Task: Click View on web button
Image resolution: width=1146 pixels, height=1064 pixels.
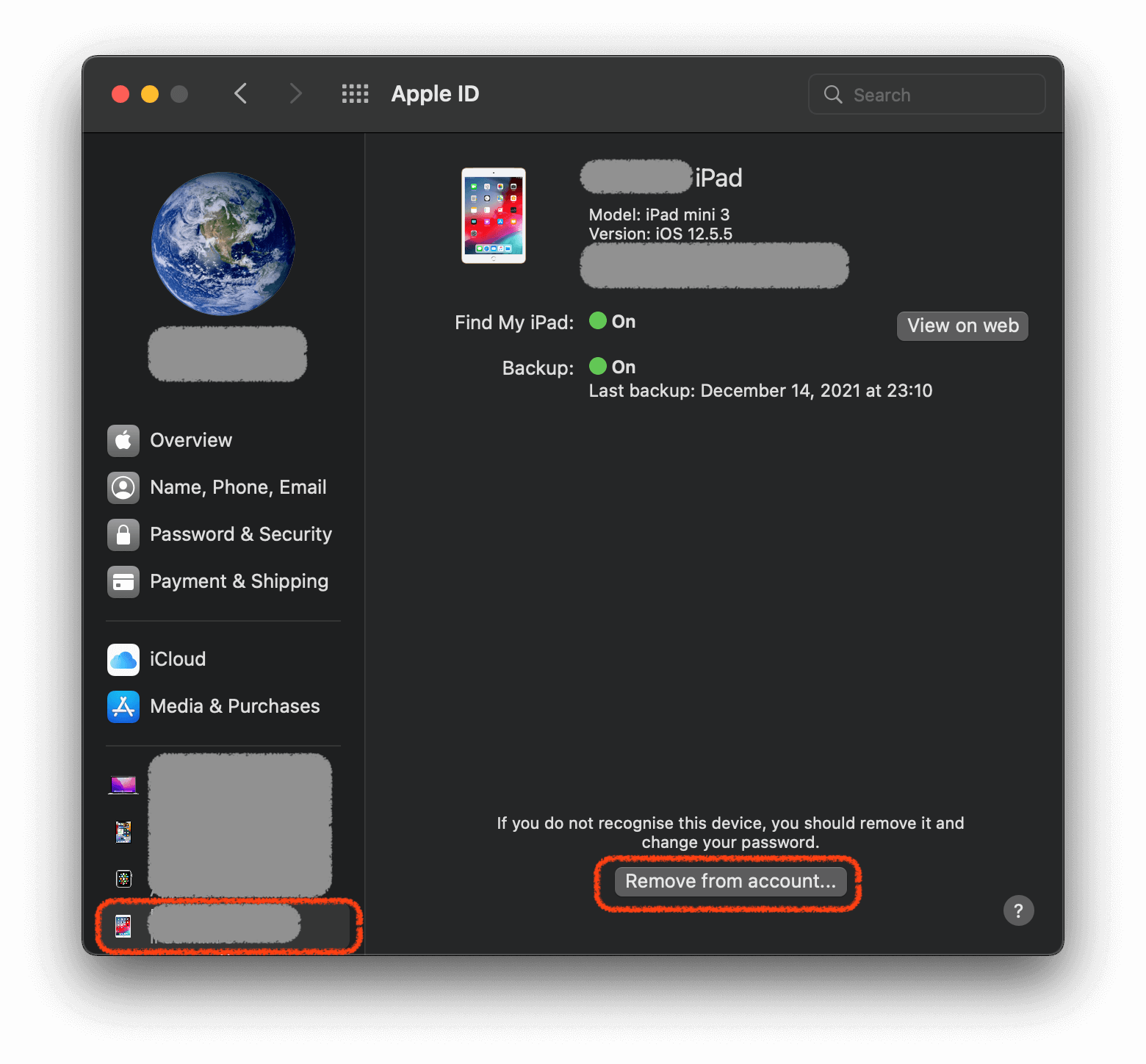Action: [962, 326]
